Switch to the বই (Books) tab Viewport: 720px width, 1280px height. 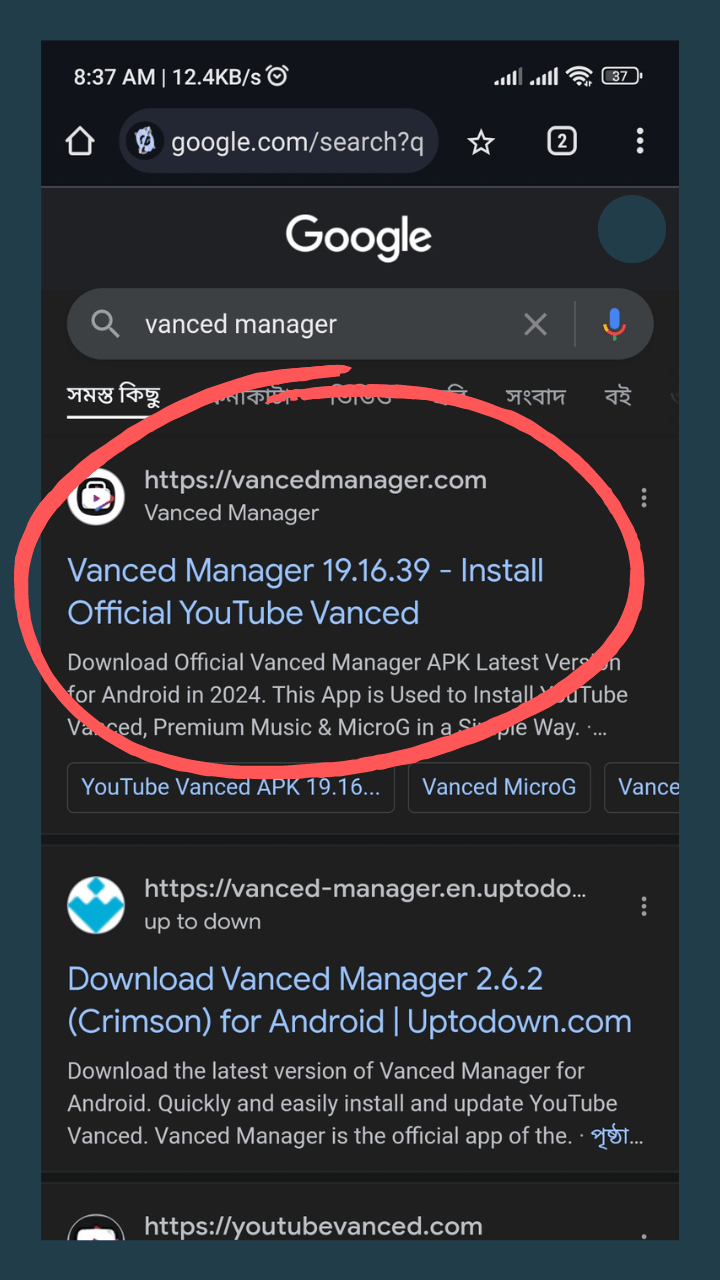[x=618, y=397]
